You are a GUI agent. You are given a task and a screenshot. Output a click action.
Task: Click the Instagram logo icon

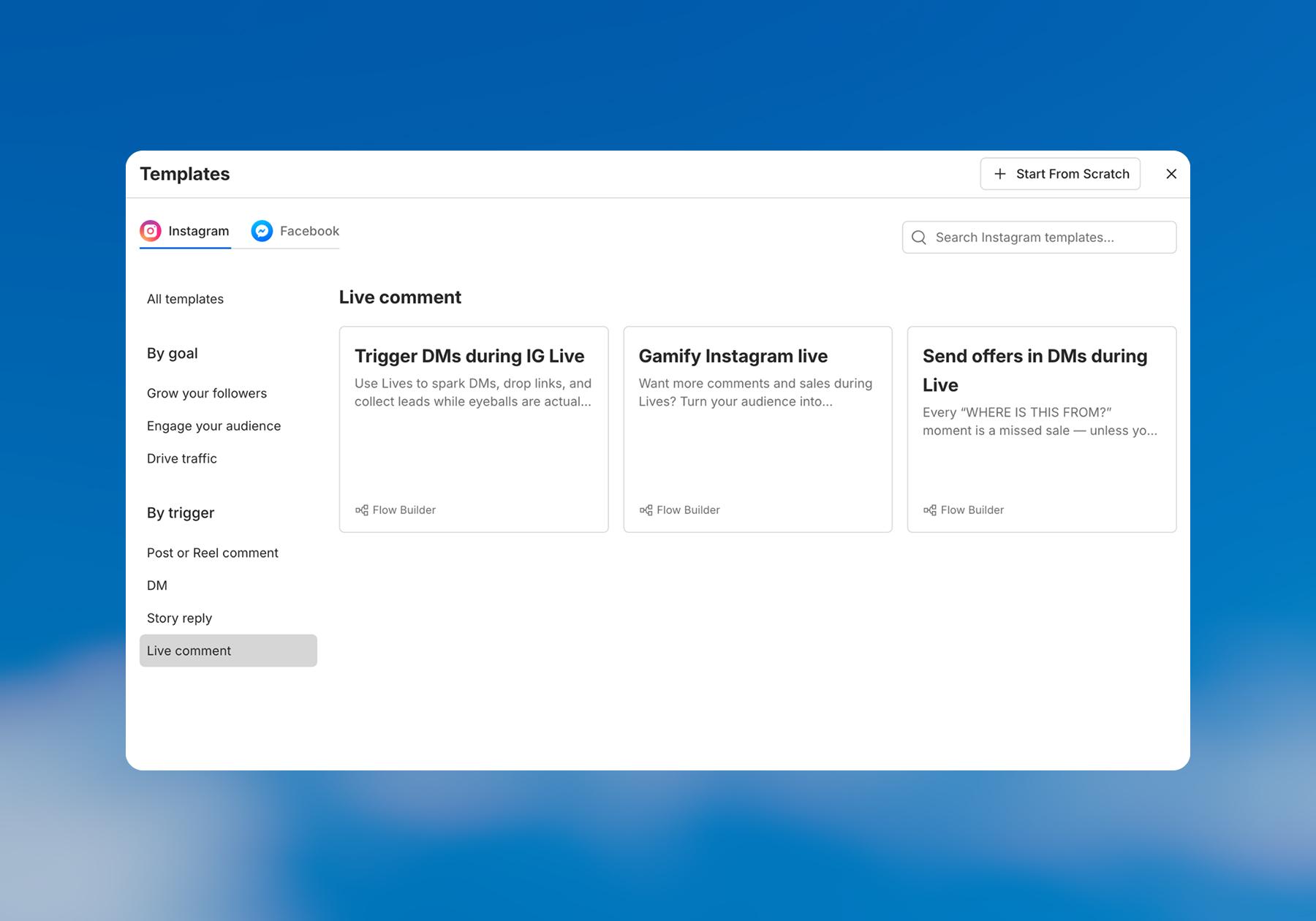(151, 231)
